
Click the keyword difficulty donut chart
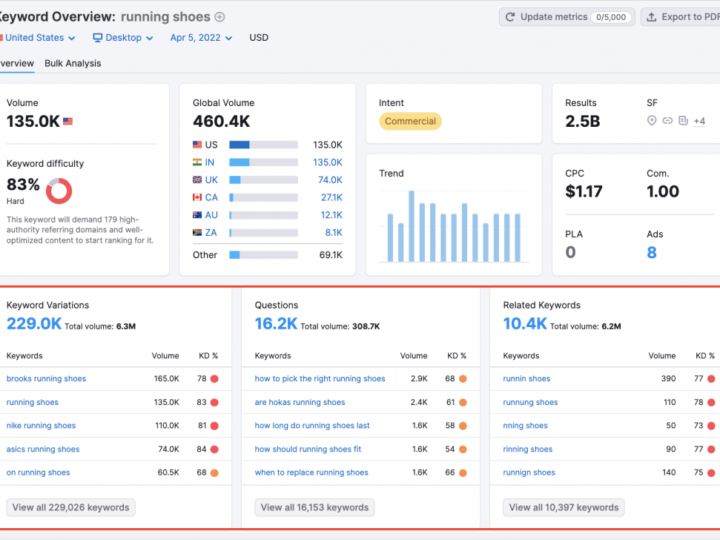pyautogui.click(x=59, y=191)
